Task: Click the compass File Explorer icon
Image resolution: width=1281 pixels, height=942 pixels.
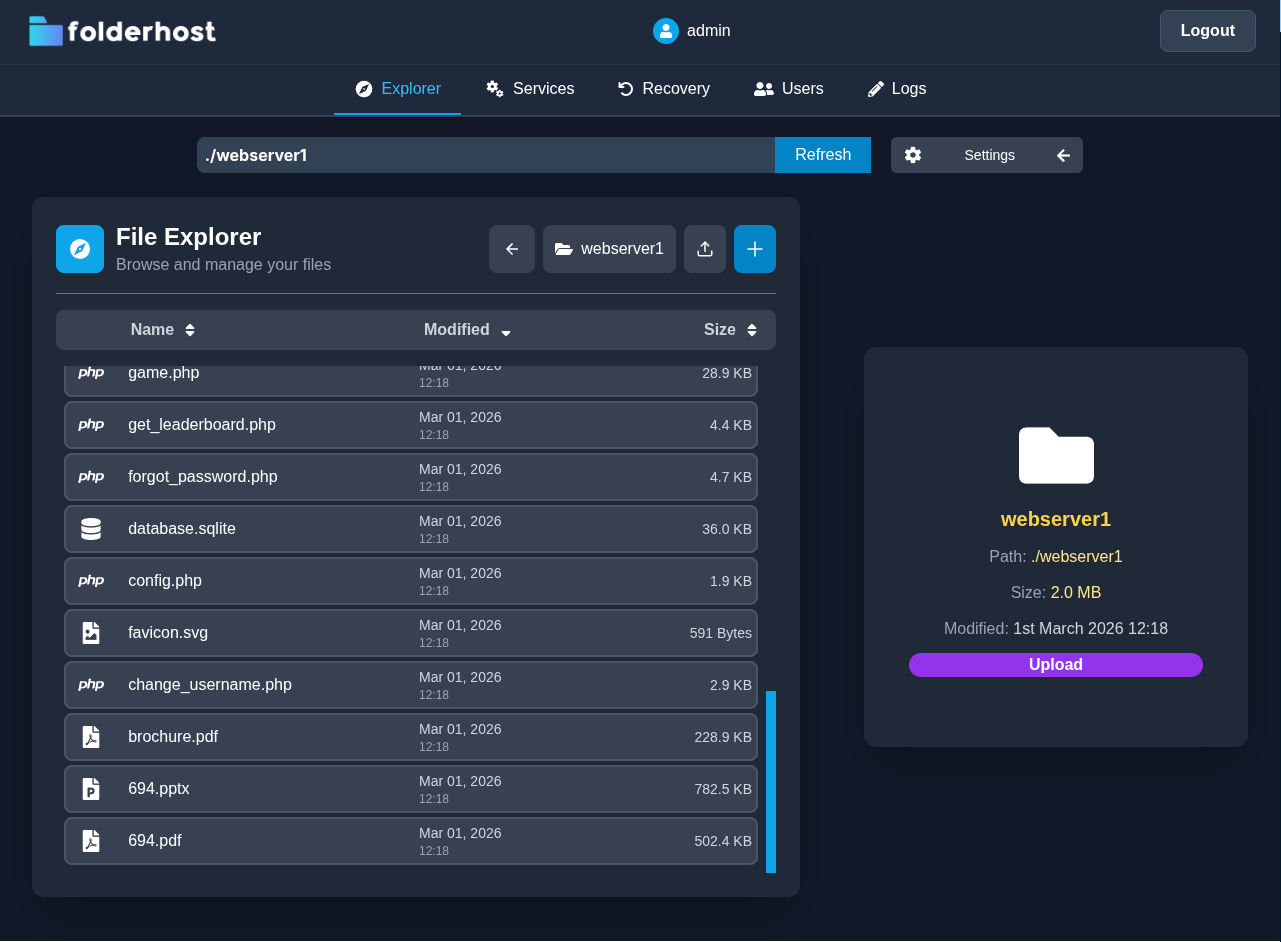Action: coord(80,249)
